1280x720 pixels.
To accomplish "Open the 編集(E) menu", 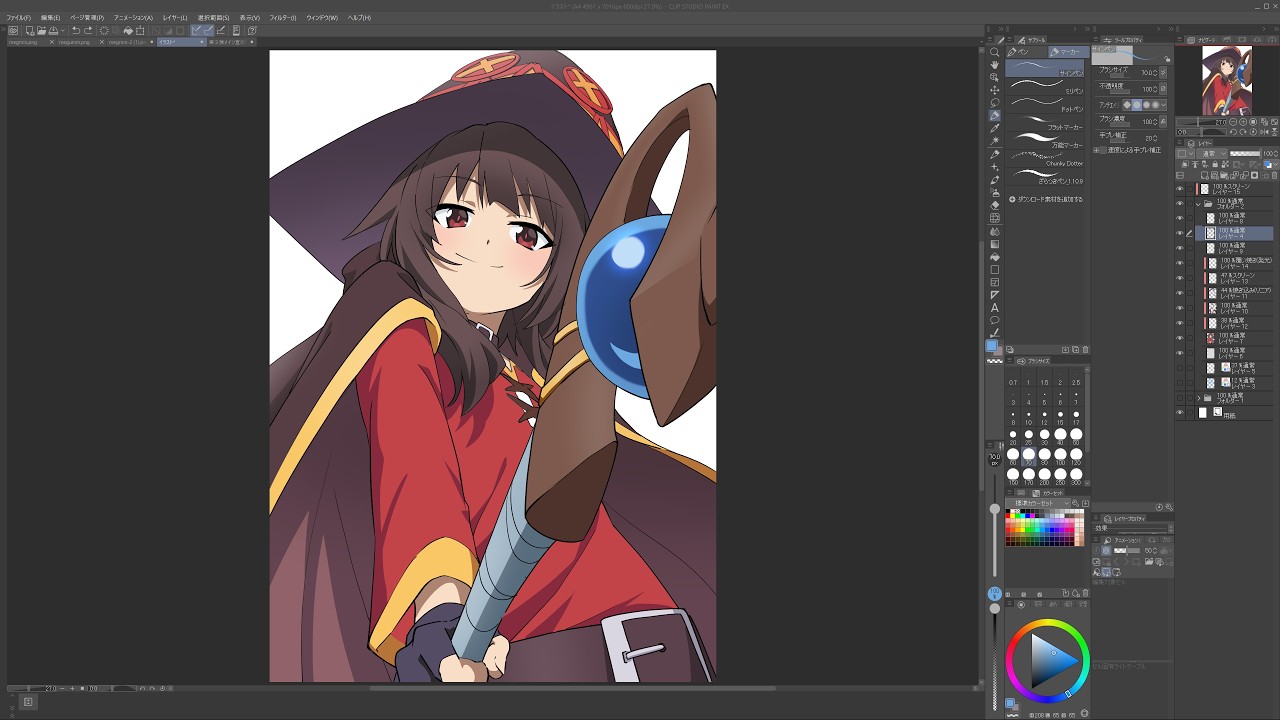I will pos(51,18).
